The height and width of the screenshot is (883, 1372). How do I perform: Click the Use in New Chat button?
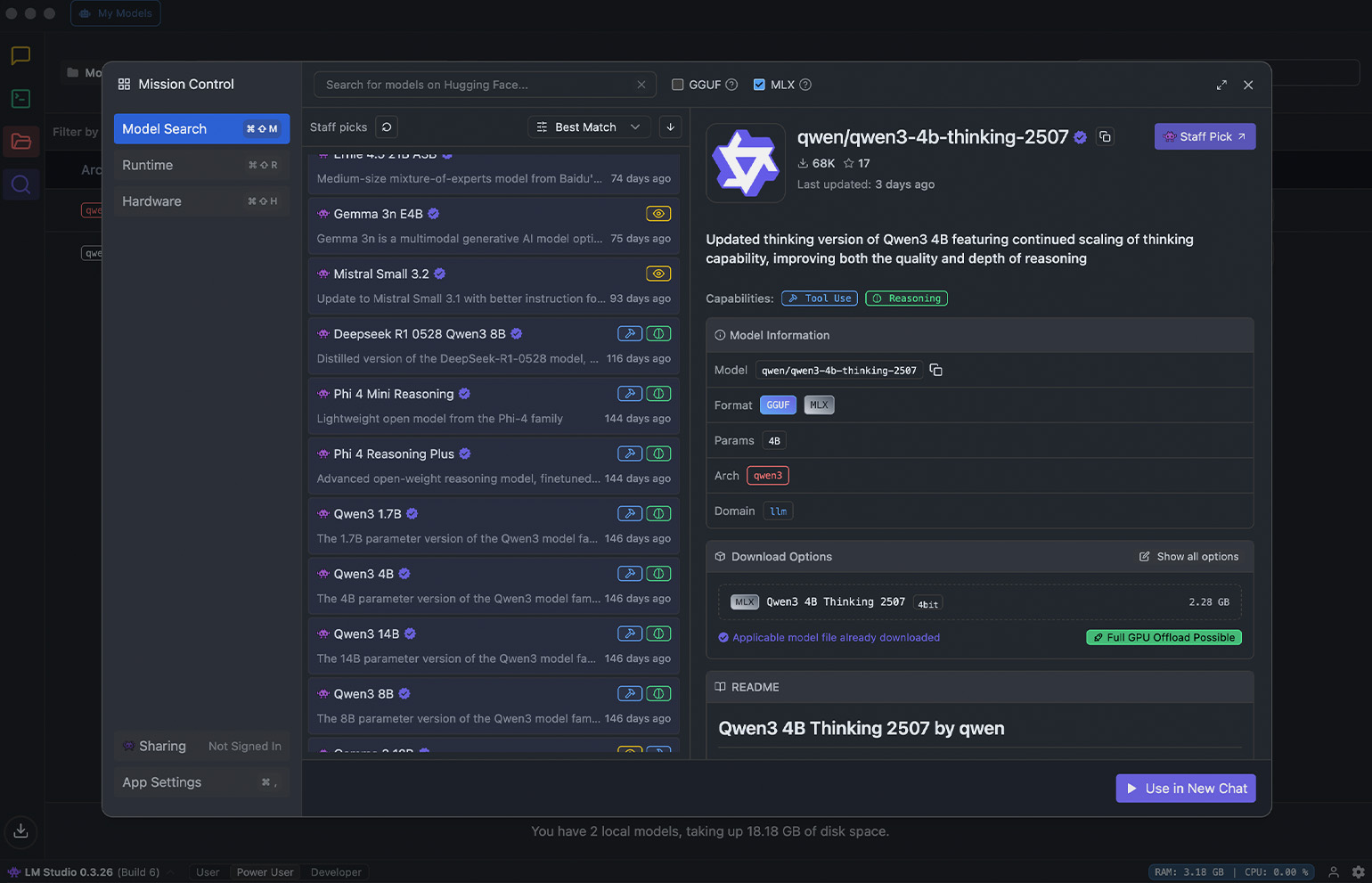(1185, 789)
